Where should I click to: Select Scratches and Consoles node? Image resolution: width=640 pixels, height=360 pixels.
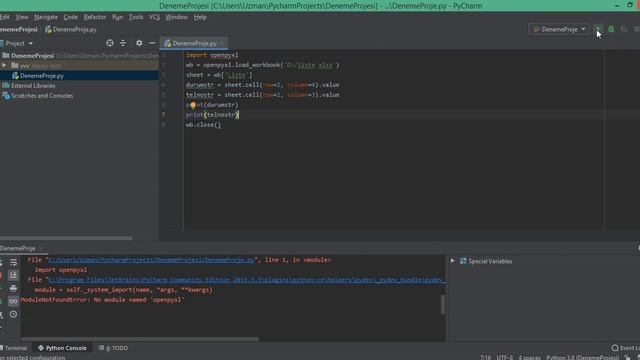pos(38,96)
